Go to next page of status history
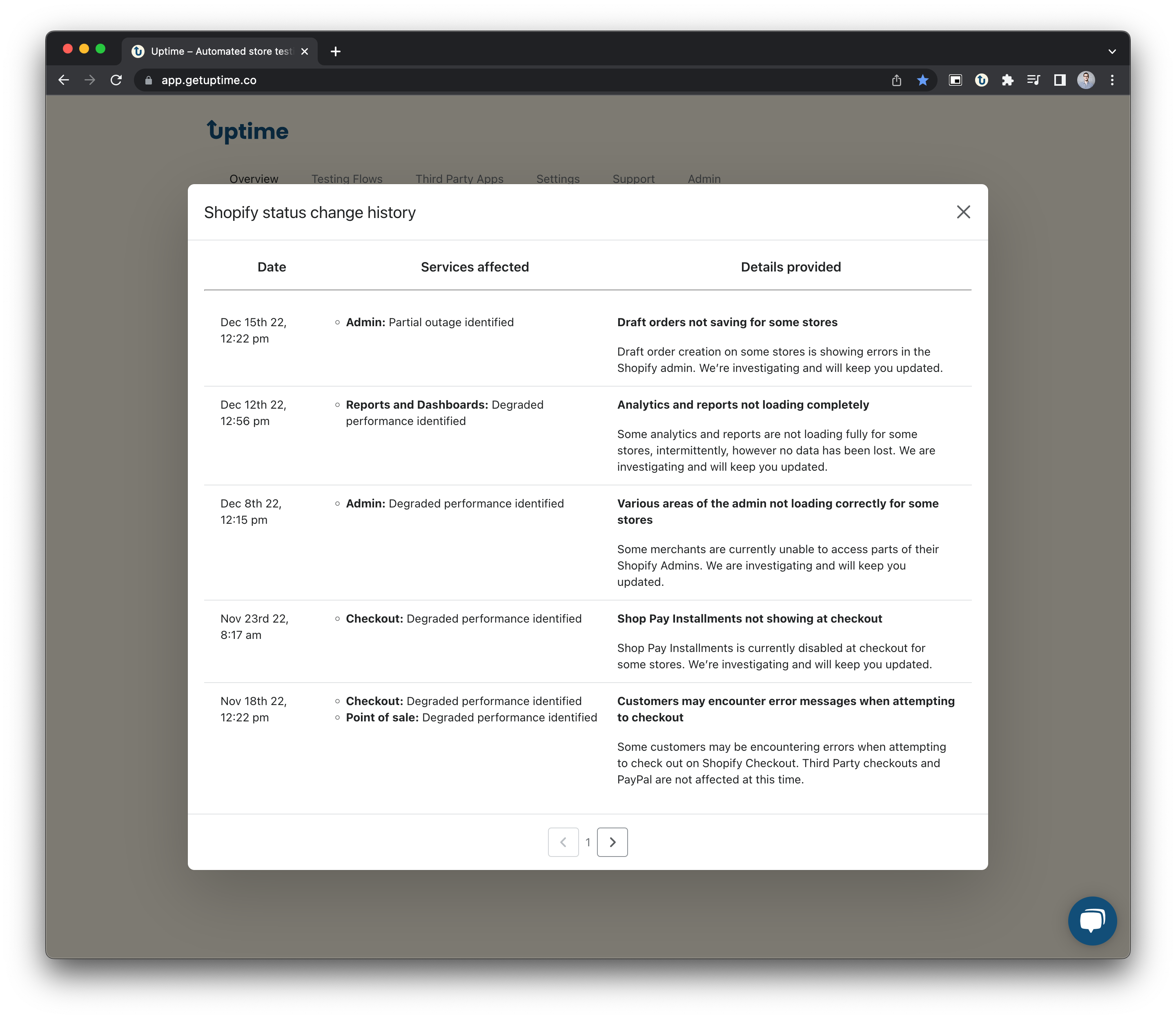Viewport: 1176px width, 1019px height. [612, 842]
